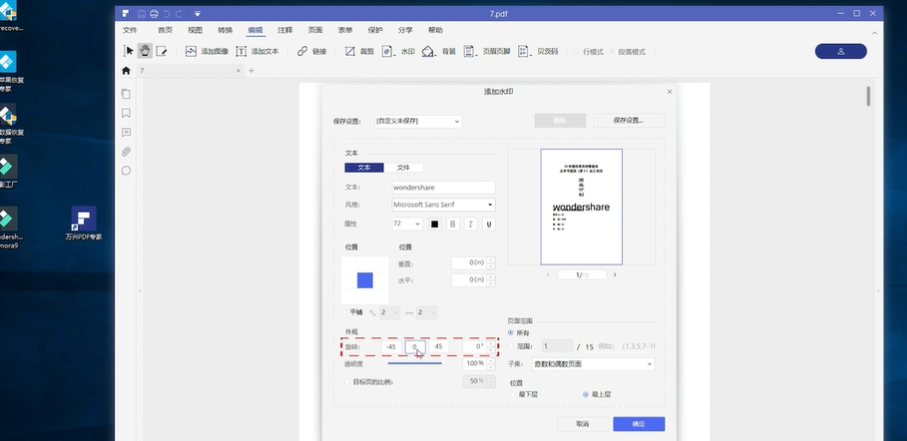Switch to the 页面 Page tab
The width and height of the screenshot is (907, 441).
coord(315,30)
